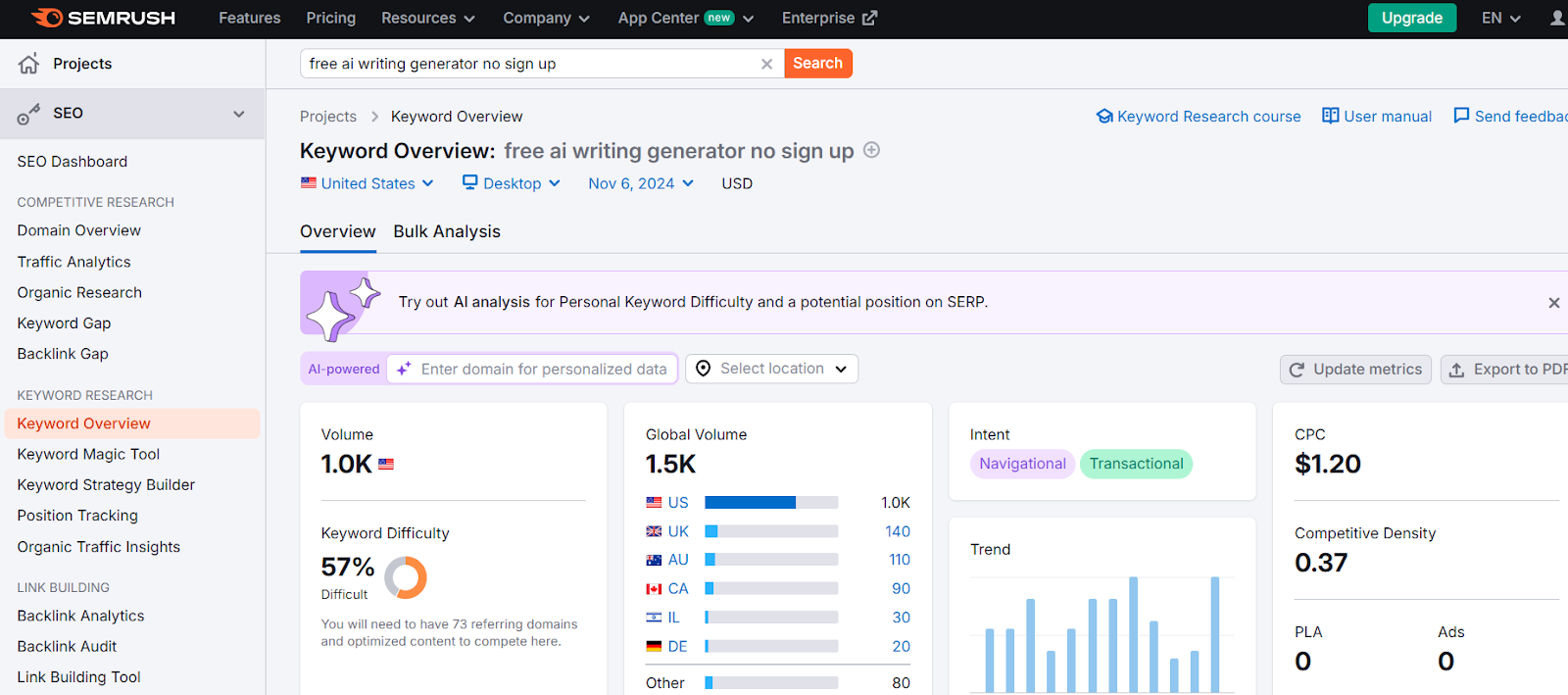This screenshot has height=695, width=1568.
Task: Clear the keyword search field
Action: [766, 64]
